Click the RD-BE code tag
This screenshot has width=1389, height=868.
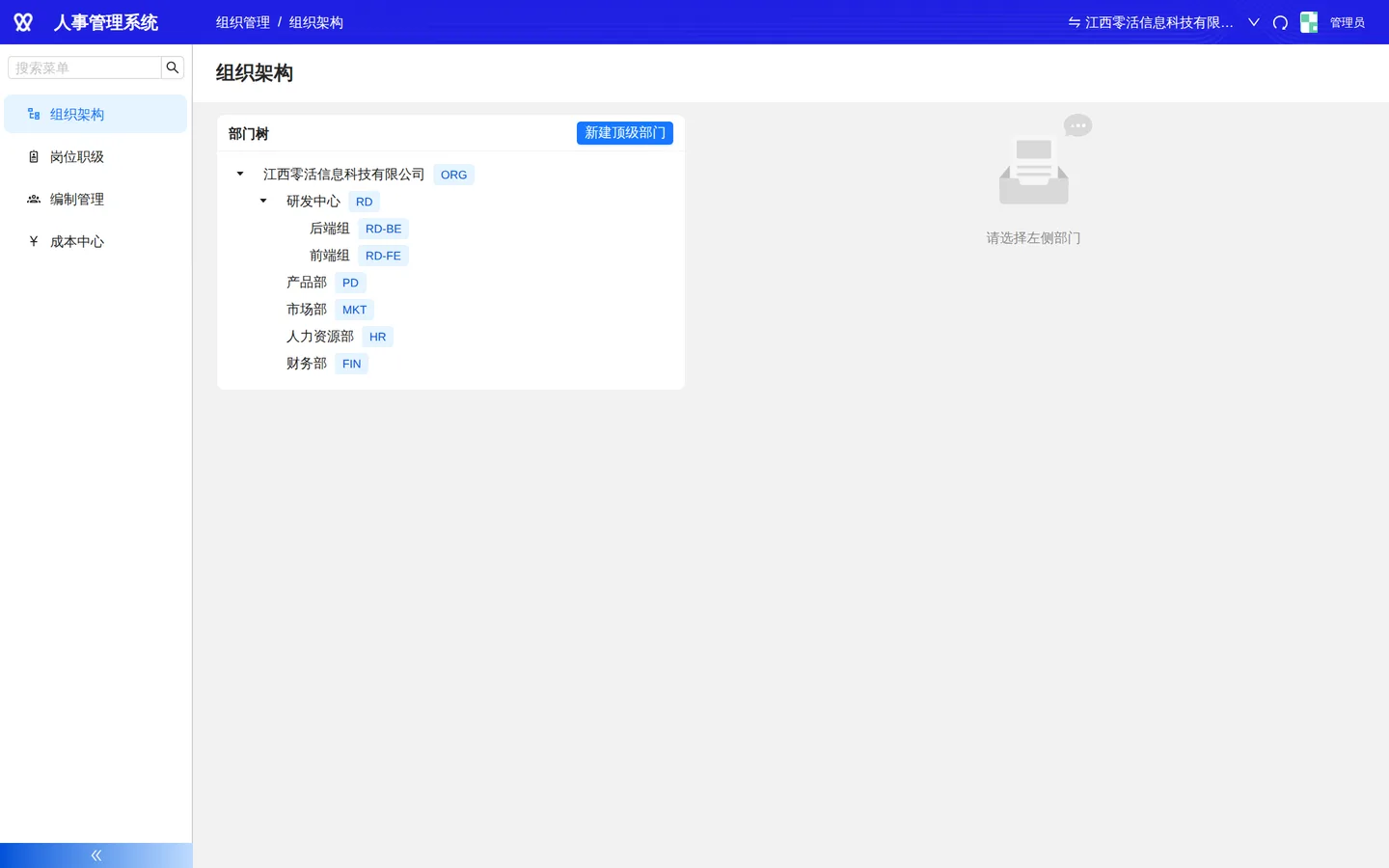coord(383,229)
